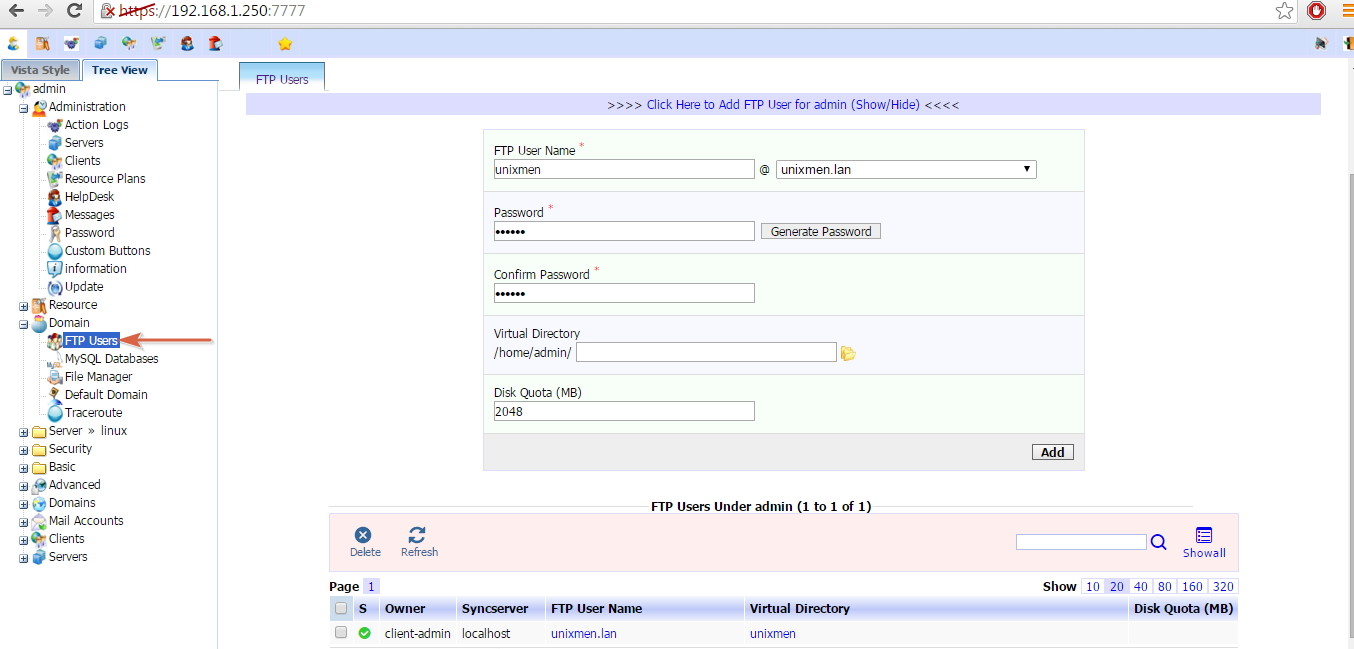
Task: Click the Disk Quota (MB) field
Action: pos(624,411)
